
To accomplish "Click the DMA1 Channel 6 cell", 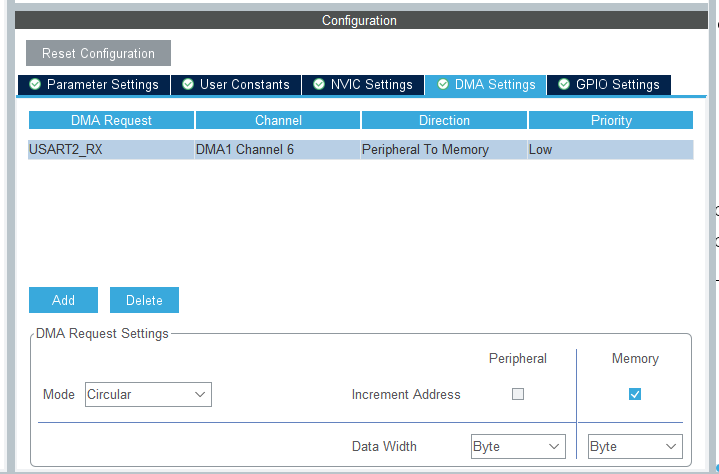I will 278,150.
